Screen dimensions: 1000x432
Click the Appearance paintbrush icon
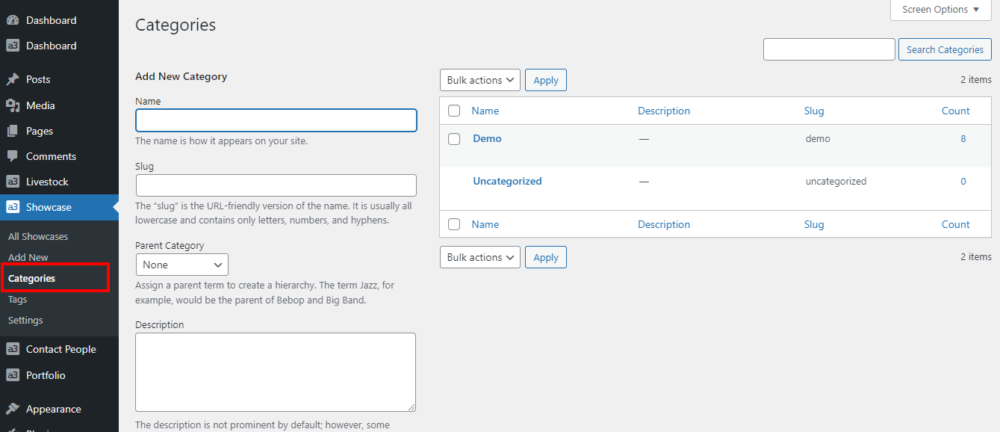[12, 409]
